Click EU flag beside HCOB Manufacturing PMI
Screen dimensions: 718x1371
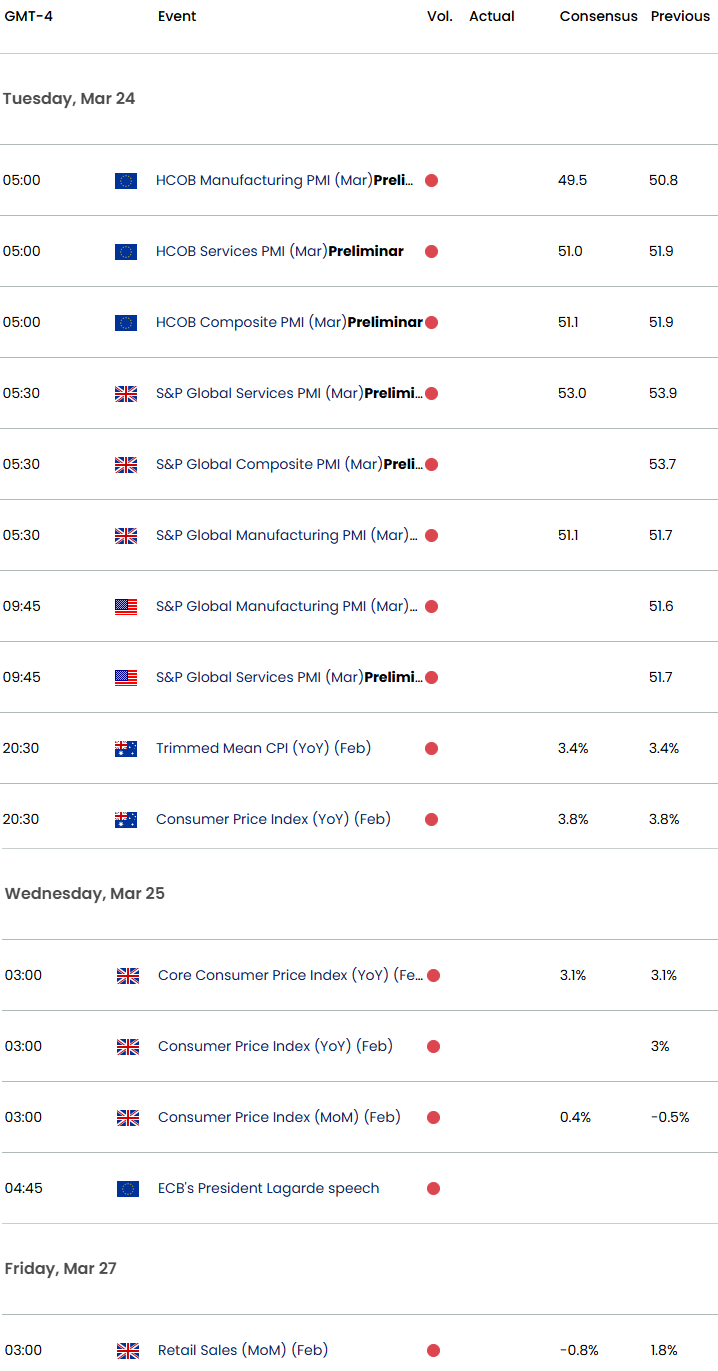[126, 181]
